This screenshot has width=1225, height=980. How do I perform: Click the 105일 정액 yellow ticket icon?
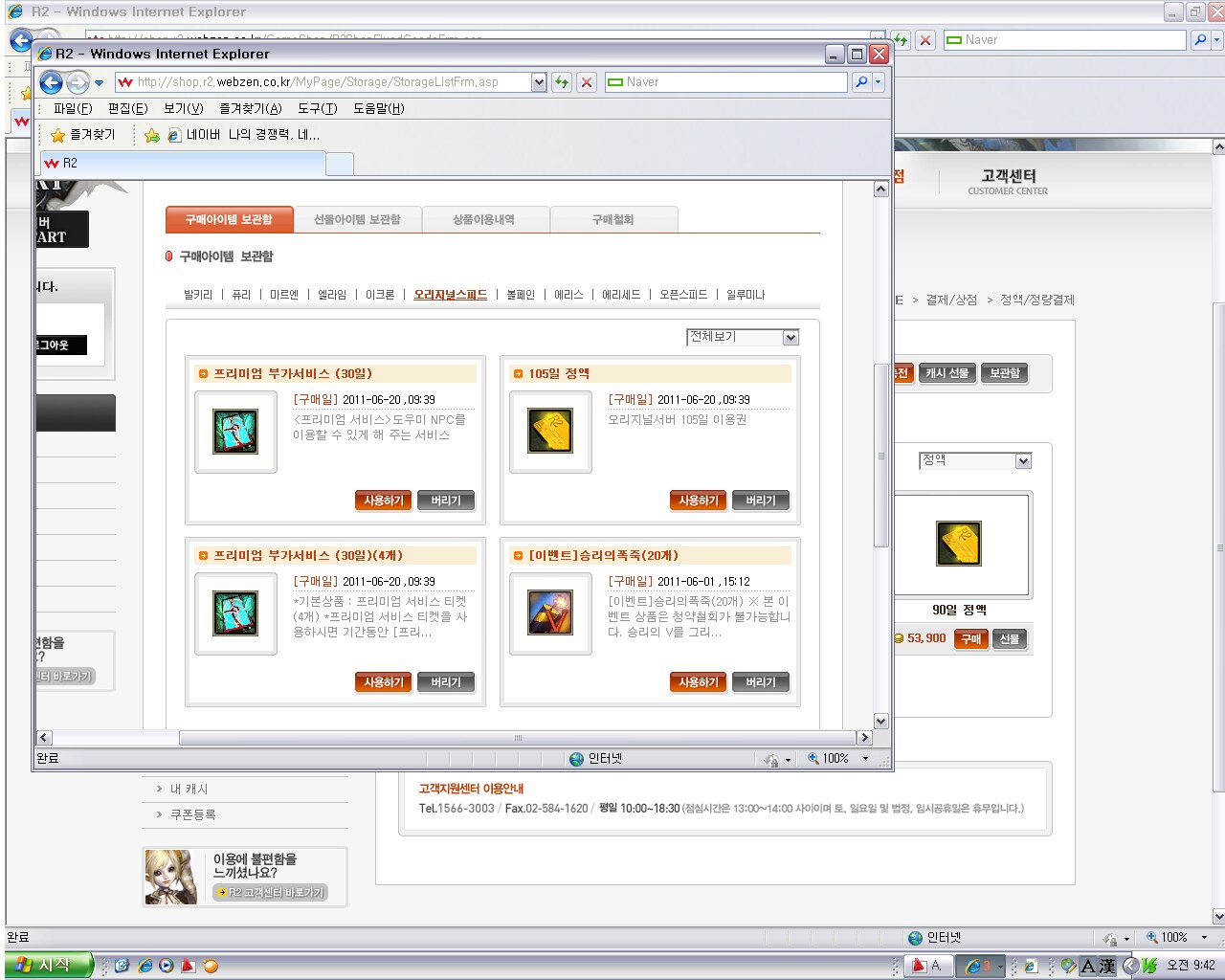point(550,433)
